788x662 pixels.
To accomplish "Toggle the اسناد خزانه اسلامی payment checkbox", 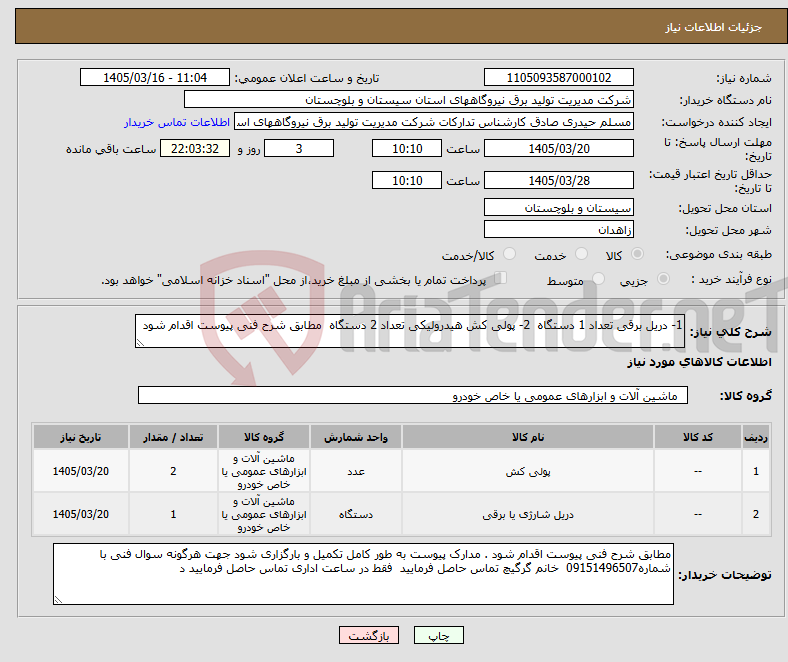I will [501, 278].
